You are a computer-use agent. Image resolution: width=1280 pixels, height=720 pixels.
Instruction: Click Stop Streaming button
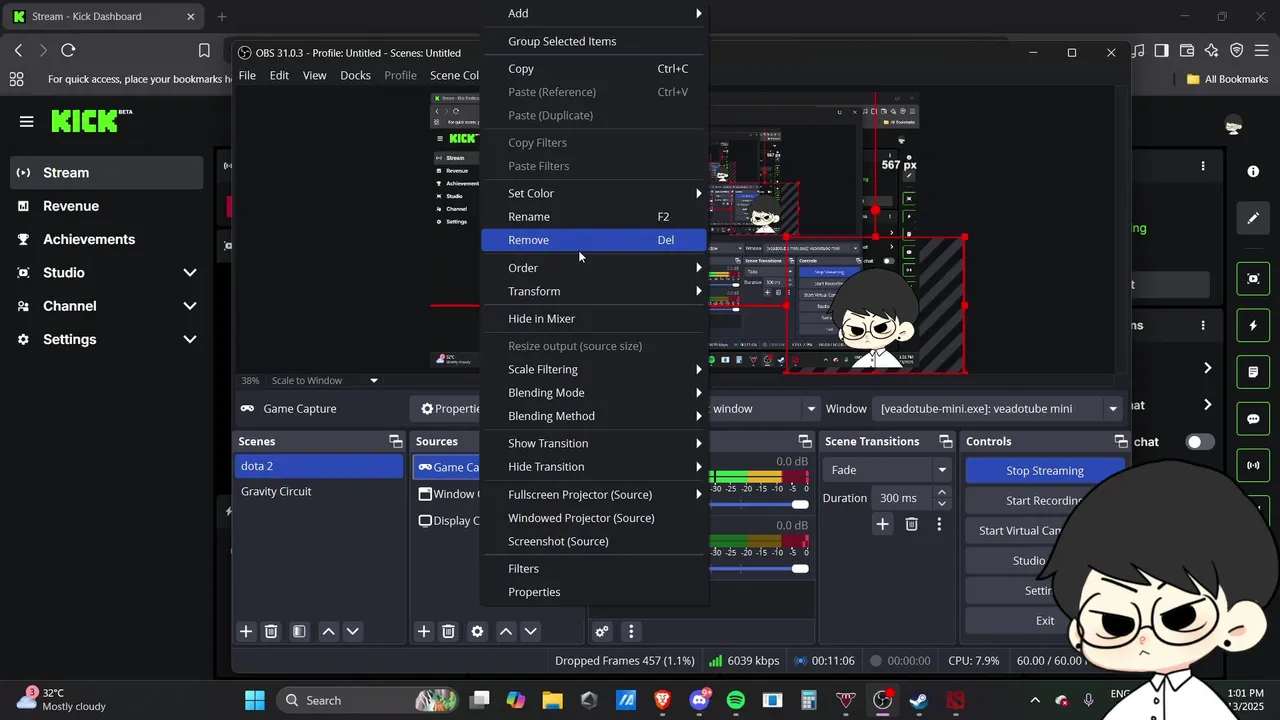(x=1044, y=470)
